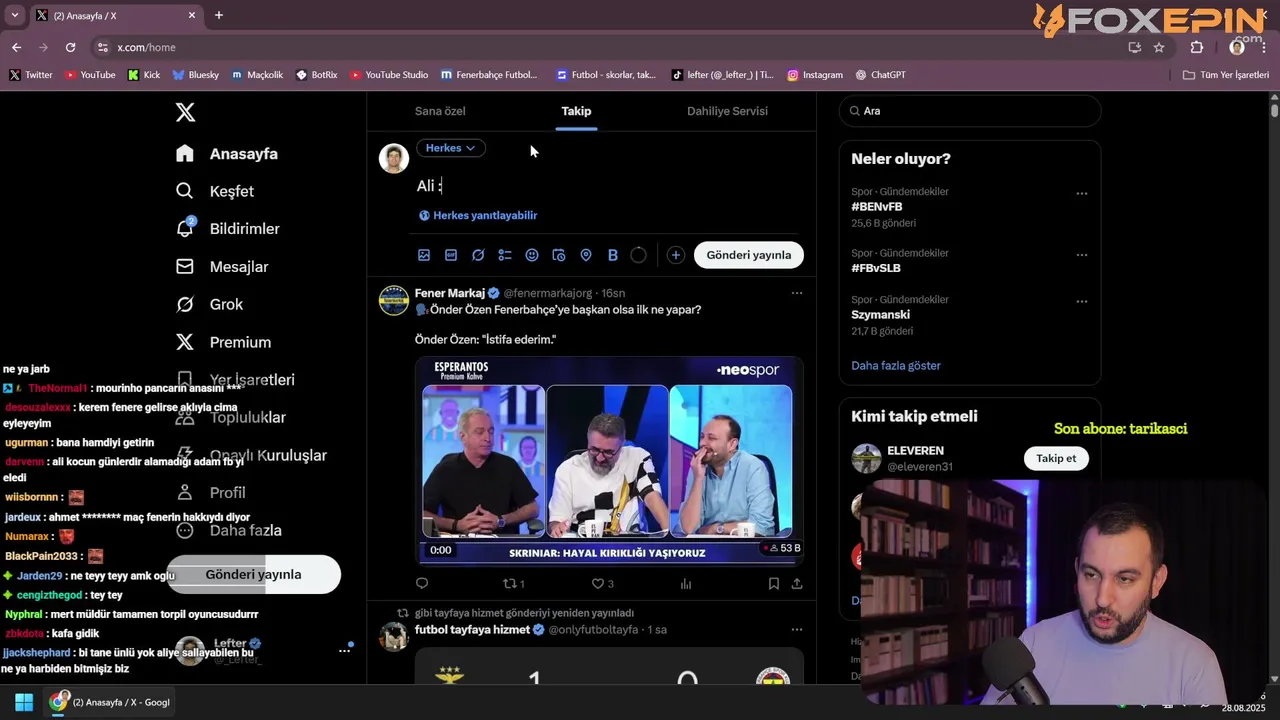
Task: Click the Ara search field
Action: 970,111
